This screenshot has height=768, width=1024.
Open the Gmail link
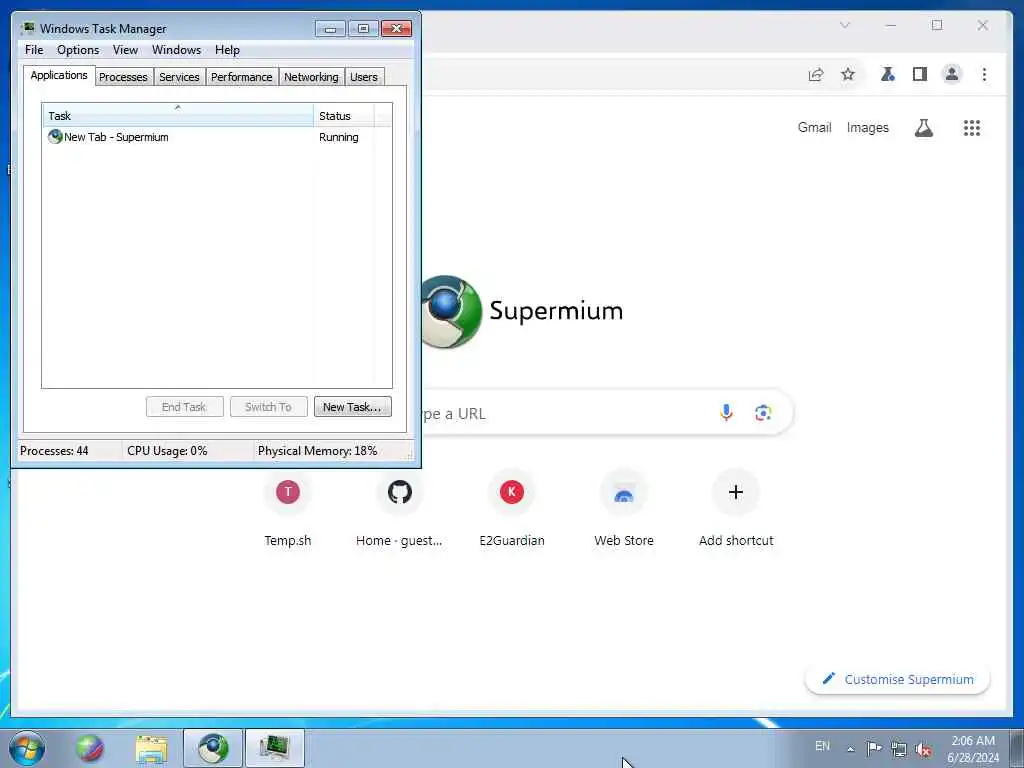(x=814, y=127)
